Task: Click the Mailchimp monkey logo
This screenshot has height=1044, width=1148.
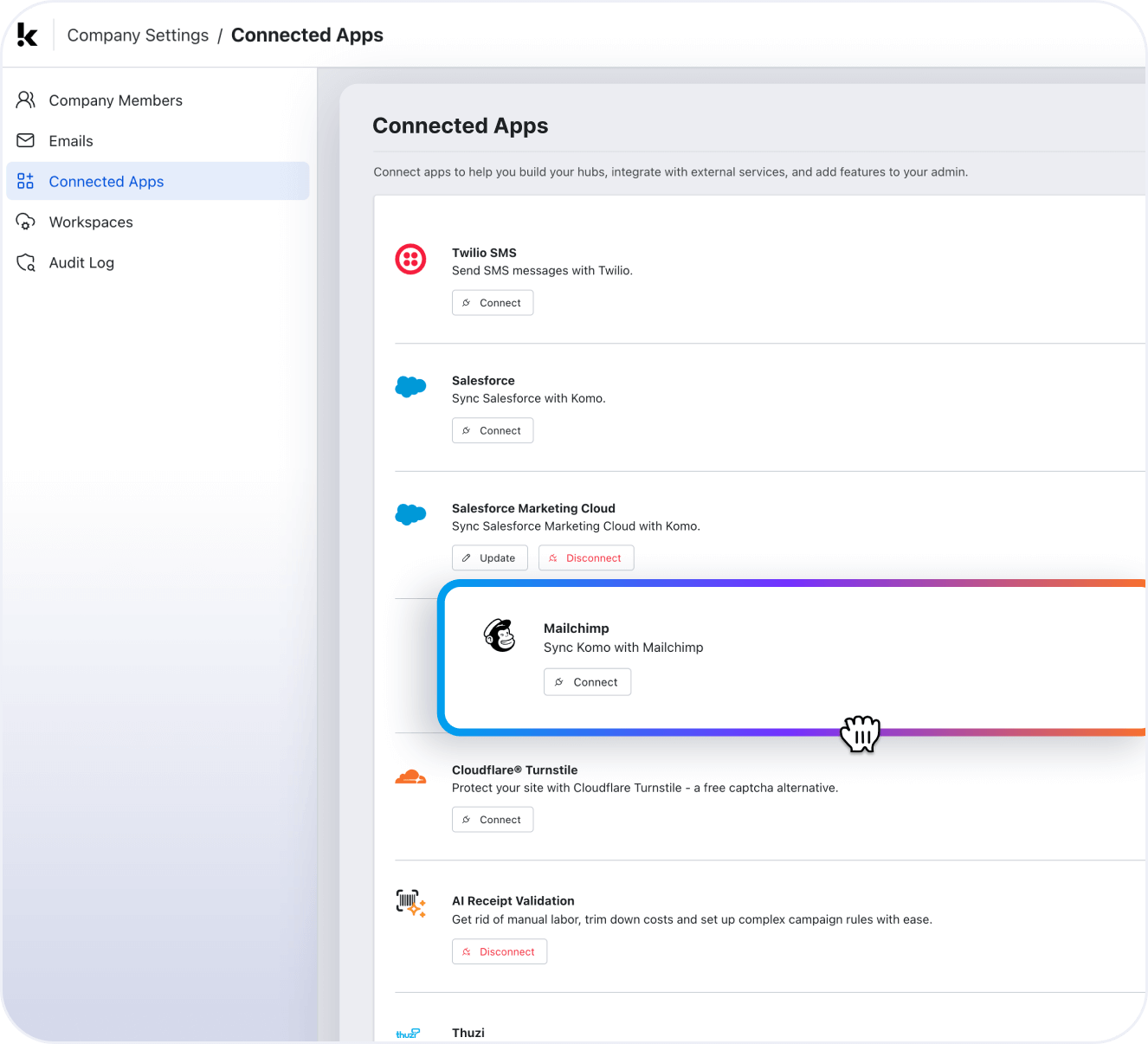Action: (500, 635)
